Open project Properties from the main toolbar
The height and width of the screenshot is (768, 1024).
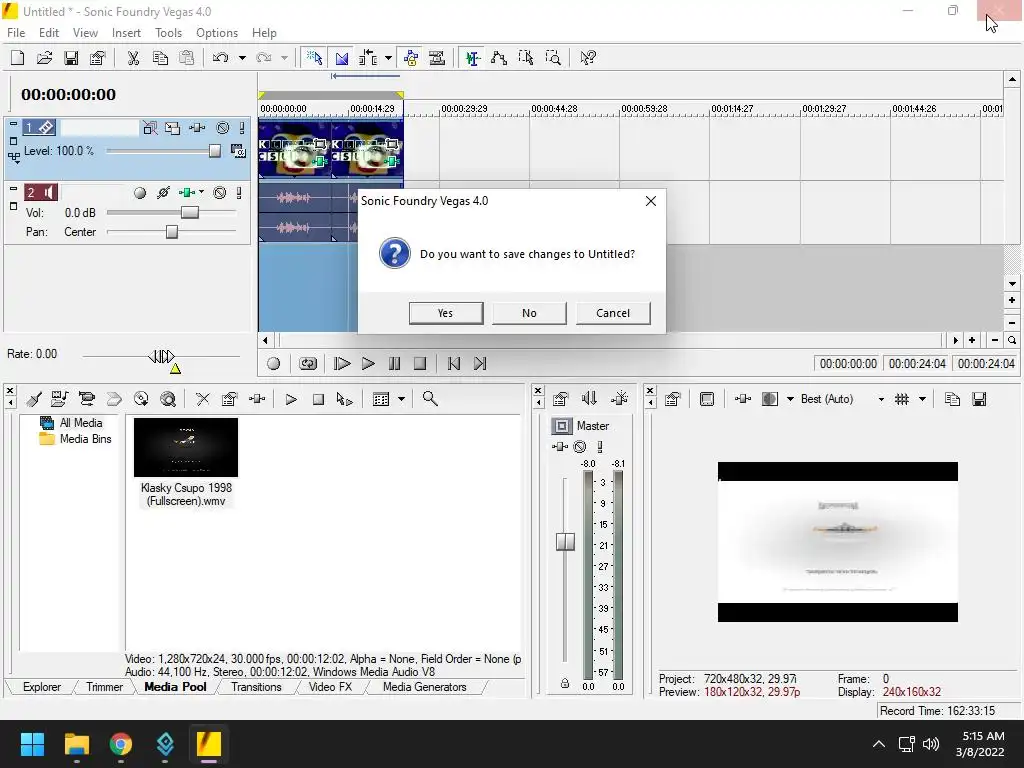pos(98,58)
